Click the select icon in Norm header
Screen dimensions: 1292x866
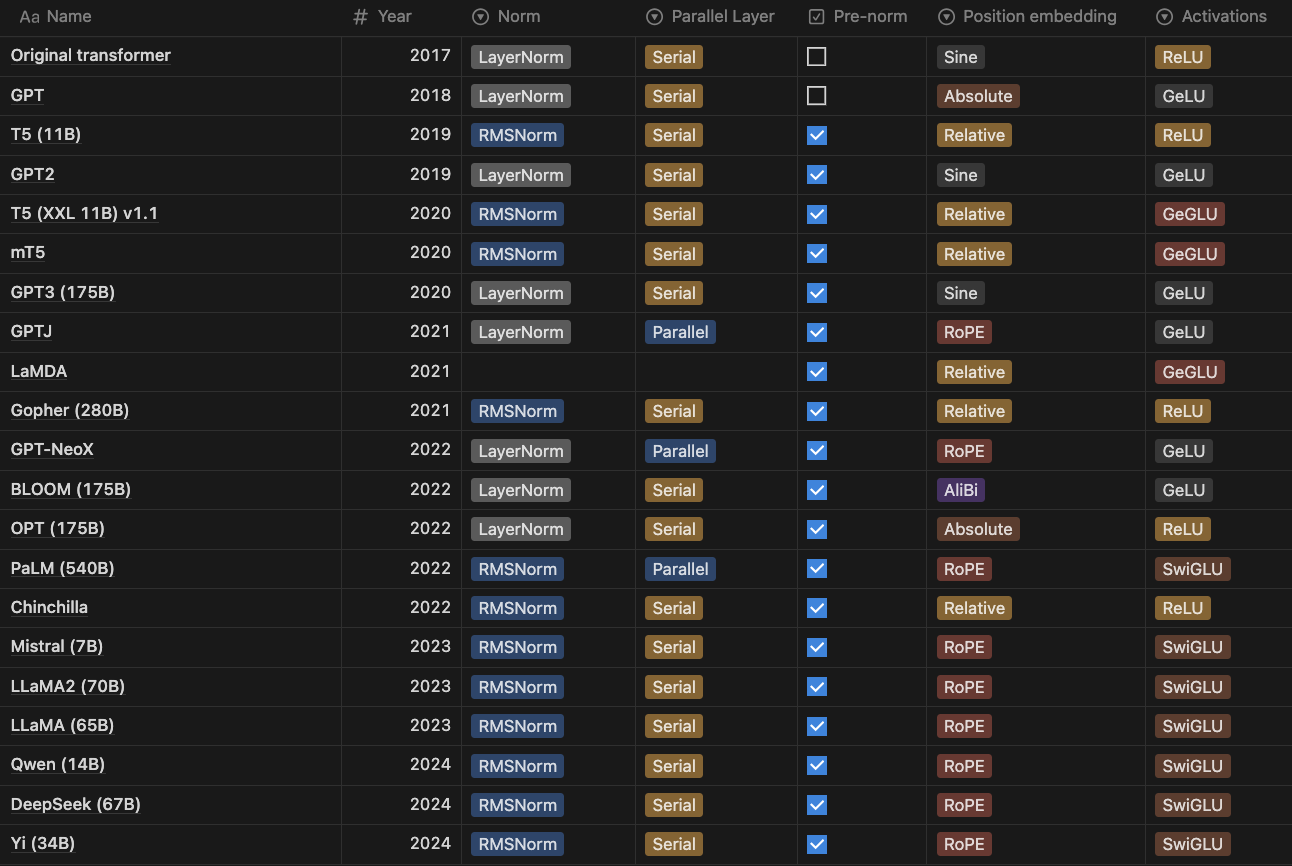pyautogui.click(x=480, y=17)
